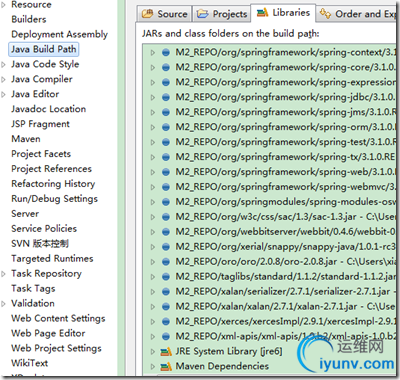
Task: Click the sac-1.3.jar icon
Action: coord(166,217)
